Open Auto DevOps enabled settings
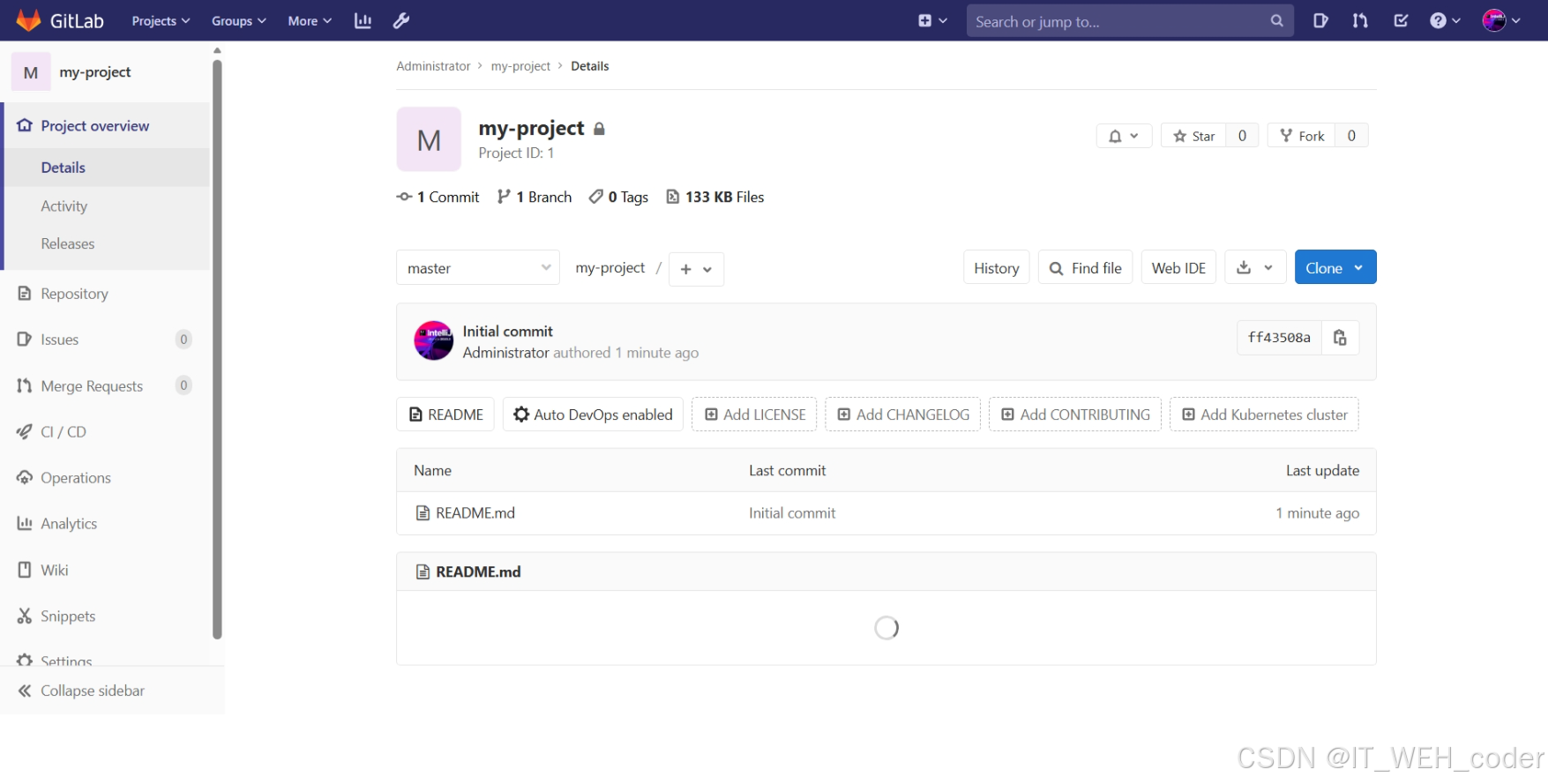The image size is (1548, 784). click(x=593, y=414)
